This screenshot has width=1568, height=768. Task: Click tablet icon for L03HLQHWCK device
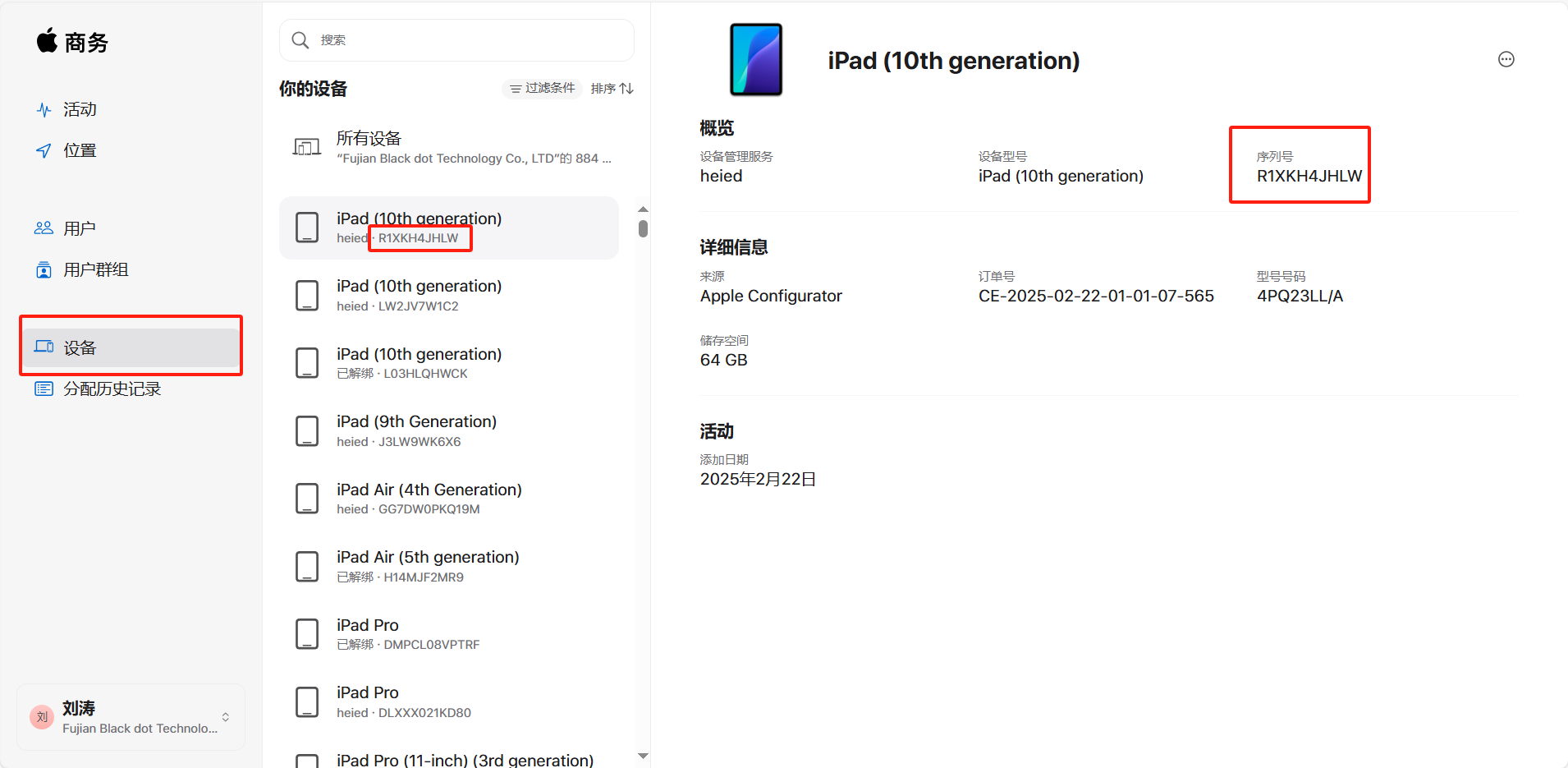point(307,363)
